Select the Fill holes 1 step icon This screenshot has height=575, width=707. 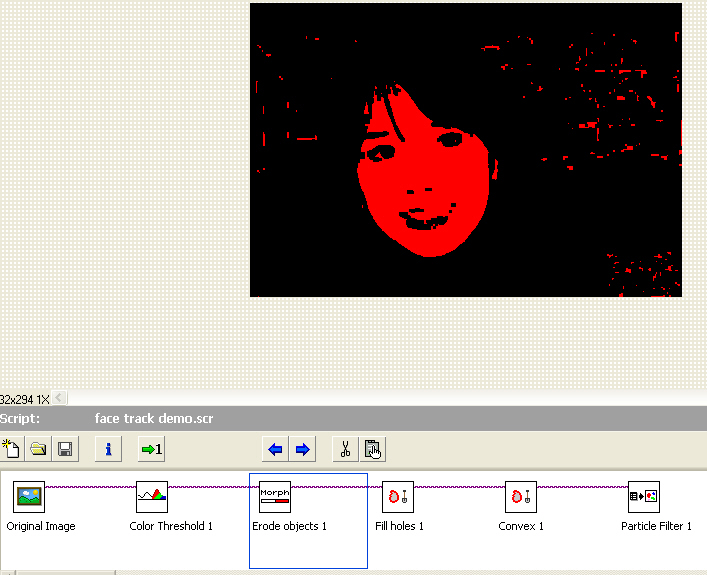tap(398, 497)
